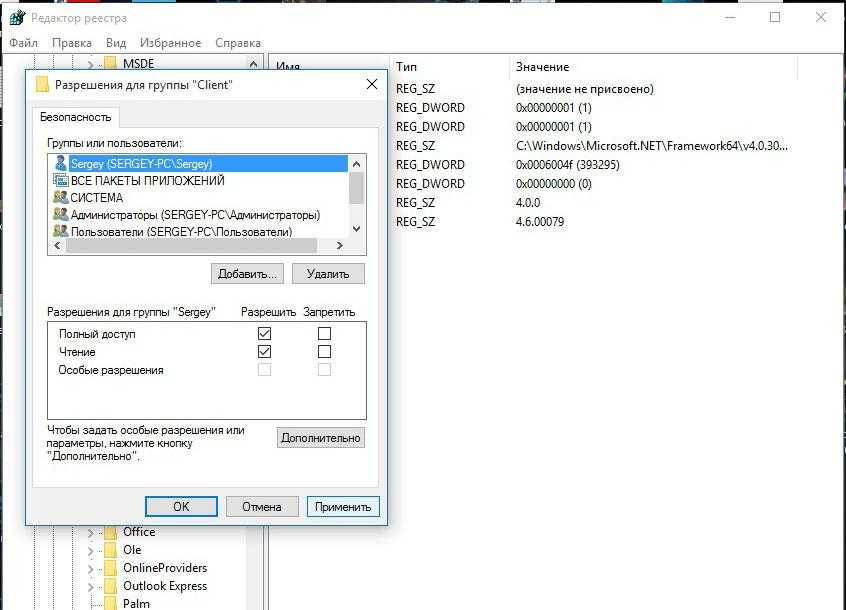The height and width of the screenshot is (610, 846).
Task: Click the Palm folder icon in tree
Action: pyautogui.click(x=111, y=604)
